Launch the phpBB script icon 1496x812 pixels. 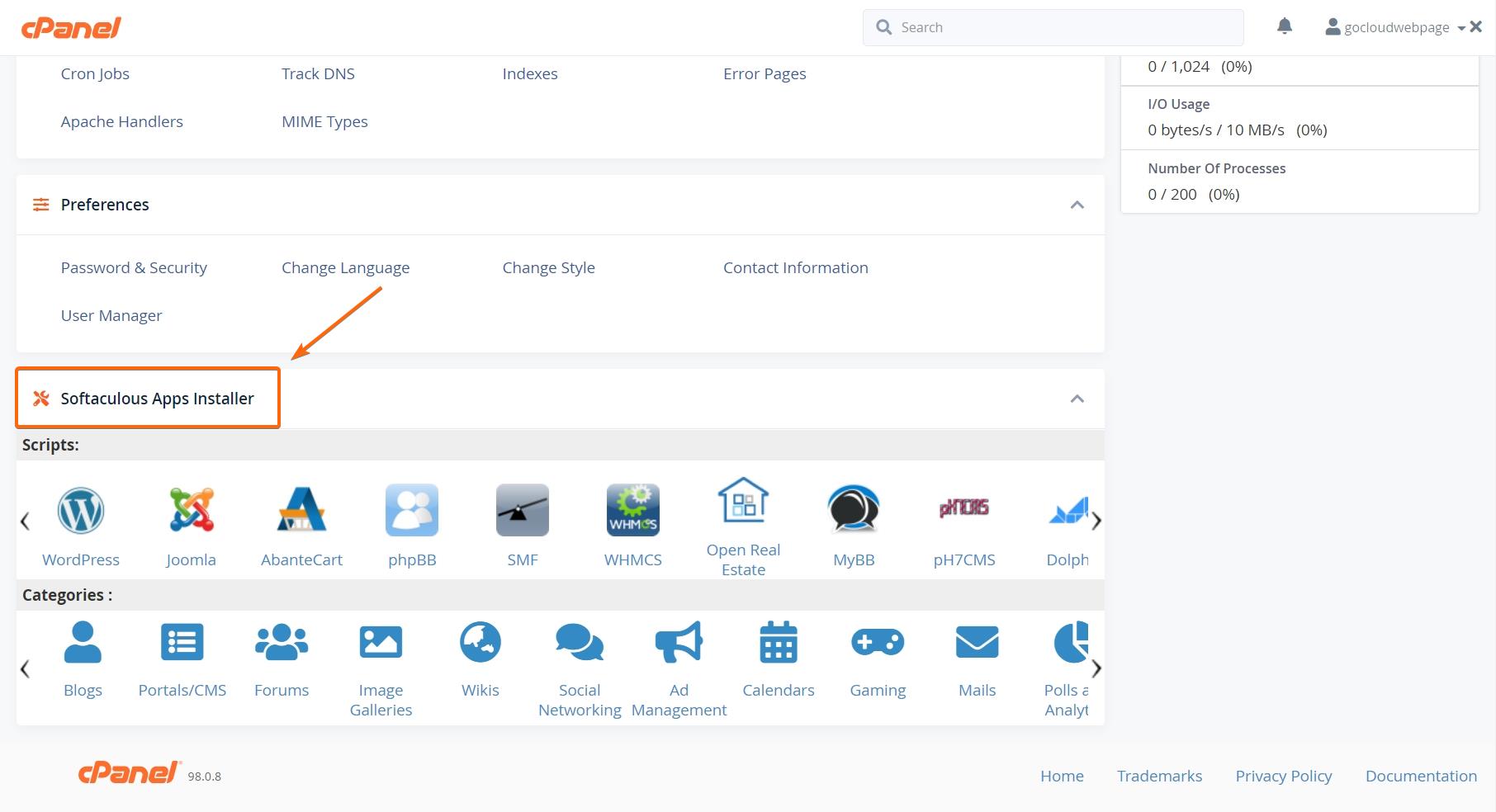[412, 510]
